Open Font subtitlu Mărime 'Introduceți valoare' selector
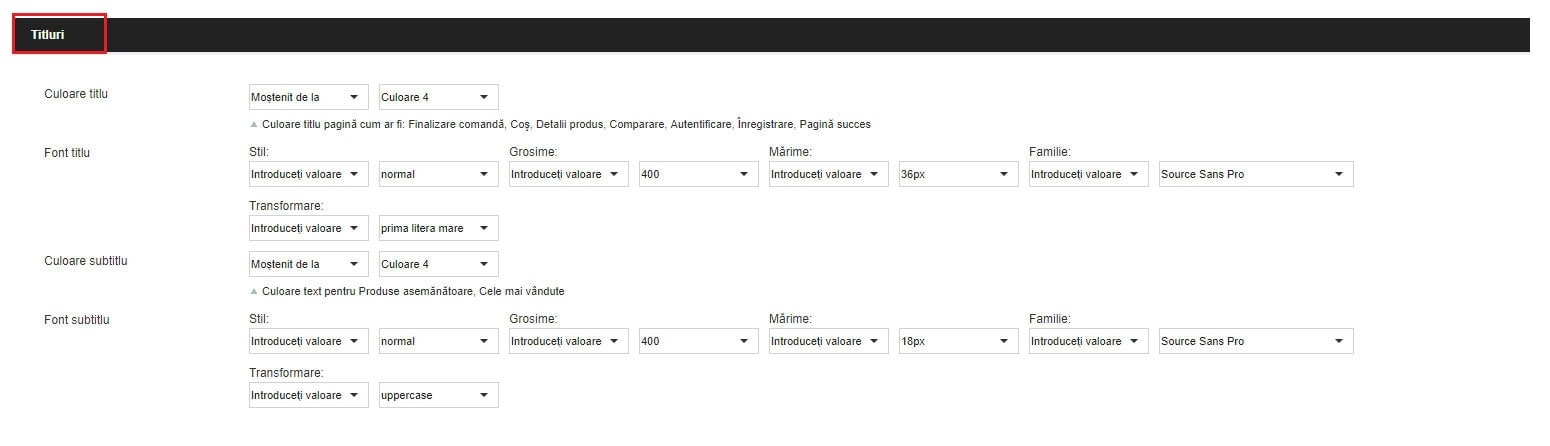The width and height of the screenshot is (1550, 446). point(828,341)
